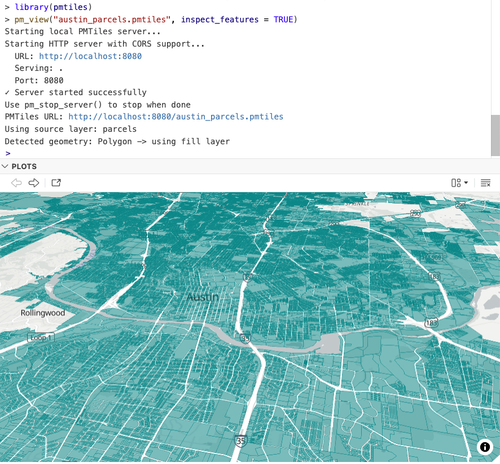Open the austin_parcels.pmtiles URL link
500x464 pixels.
[176, 117]
